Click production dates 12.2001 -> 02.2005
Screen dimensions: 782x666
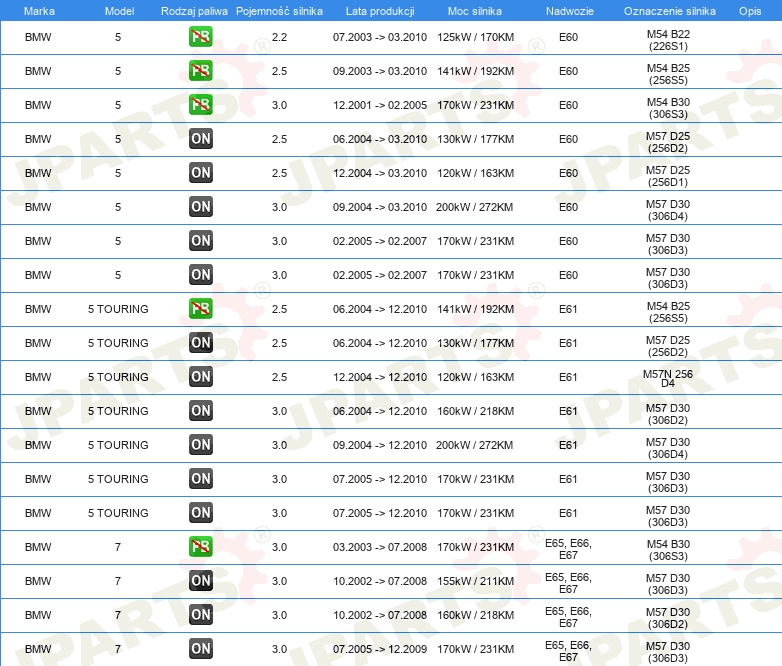tap(380, 105)
